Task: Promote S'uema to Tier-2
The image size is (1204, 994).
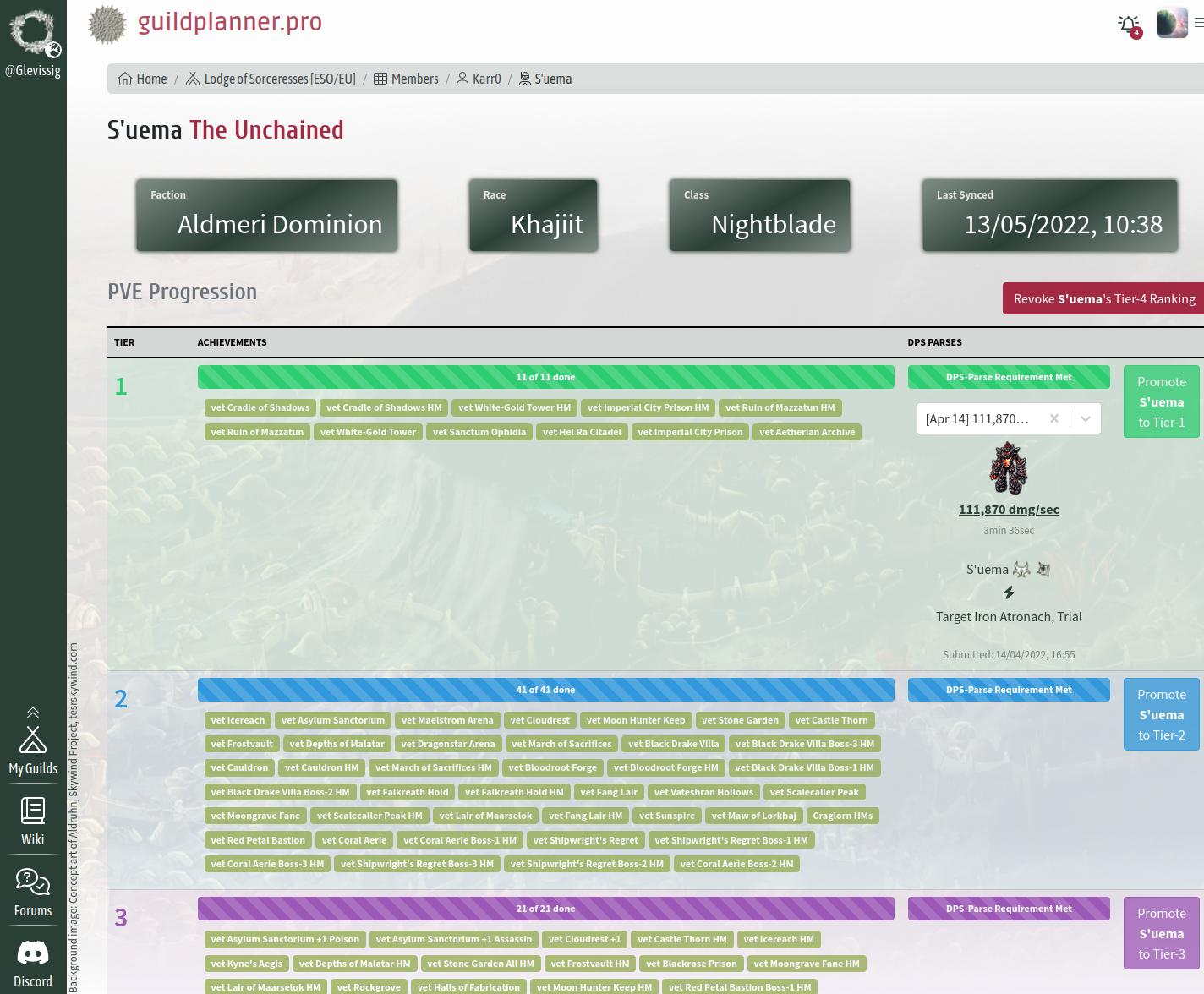Action: pos(1162,714)
